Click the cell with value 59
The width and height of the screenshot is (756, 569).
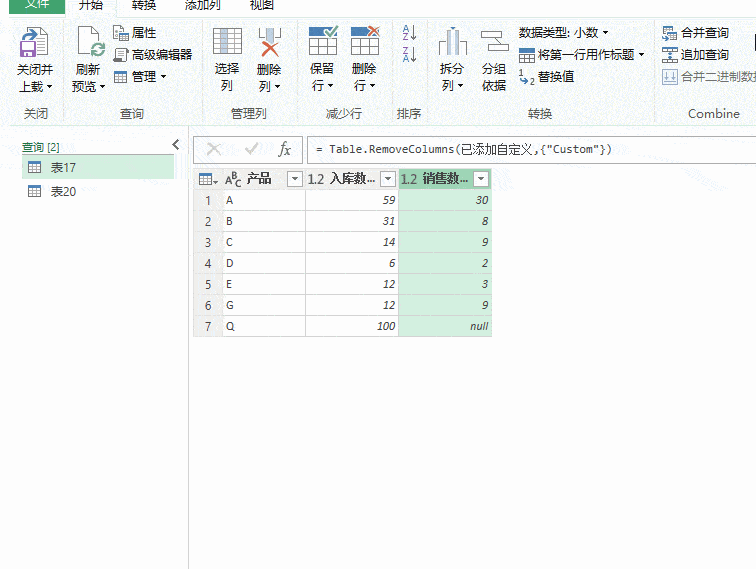pyautogui.click(x=352, y=200)
